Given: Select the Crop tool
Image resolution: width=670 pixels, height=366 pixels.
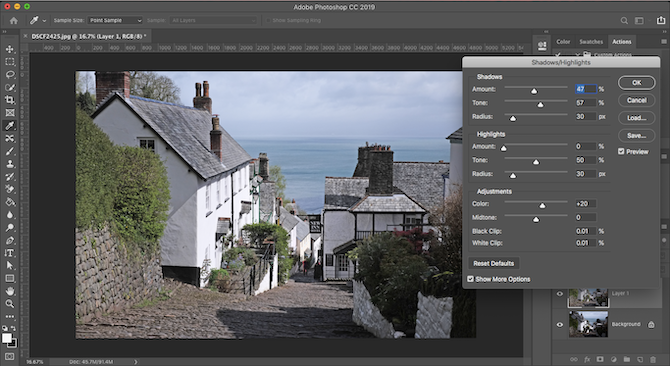Looking at the screenshot, I should [x=9, y=100].
